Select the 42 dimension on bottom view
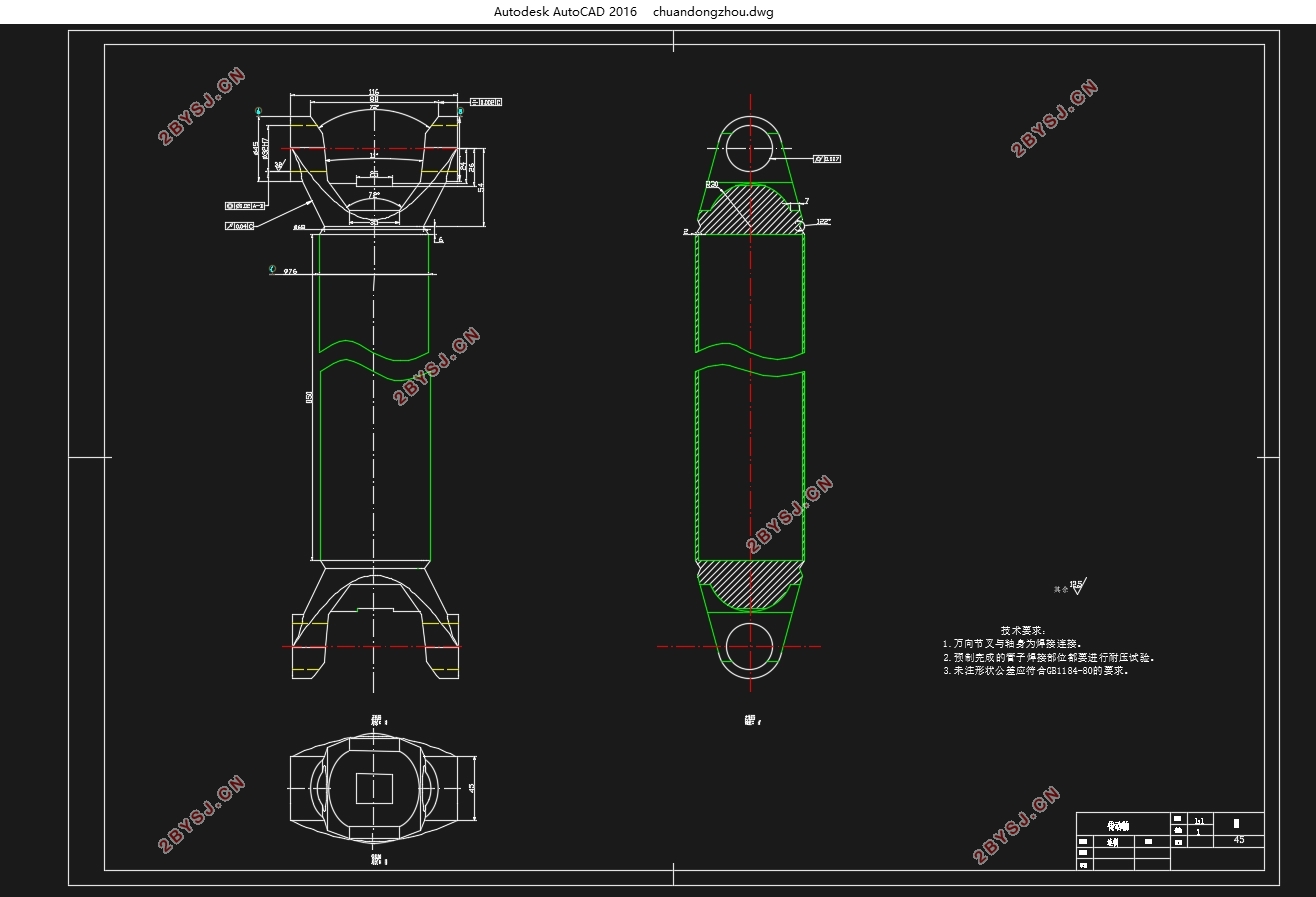The height and width of the screenshot is (897, 1316). tap(471, 787)
